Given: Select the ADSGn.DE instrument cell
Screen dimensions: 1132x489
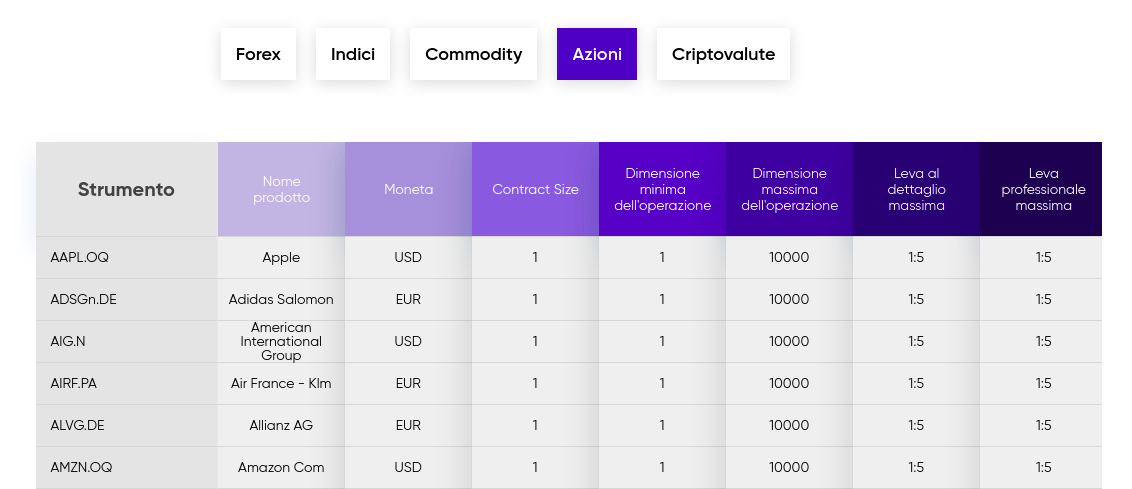Looking at the screenshot, I should pos(84,299).
